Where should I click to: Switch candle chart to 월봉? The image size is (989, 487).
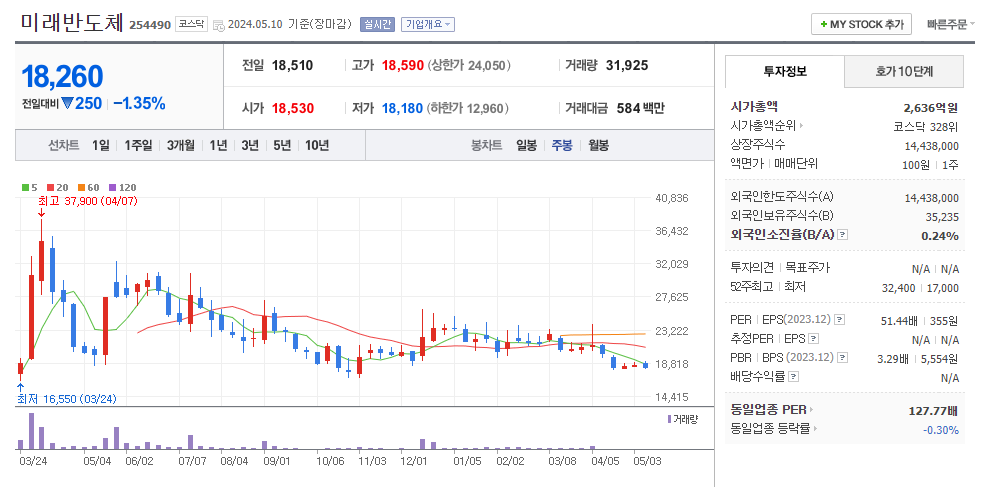[599, 145]
